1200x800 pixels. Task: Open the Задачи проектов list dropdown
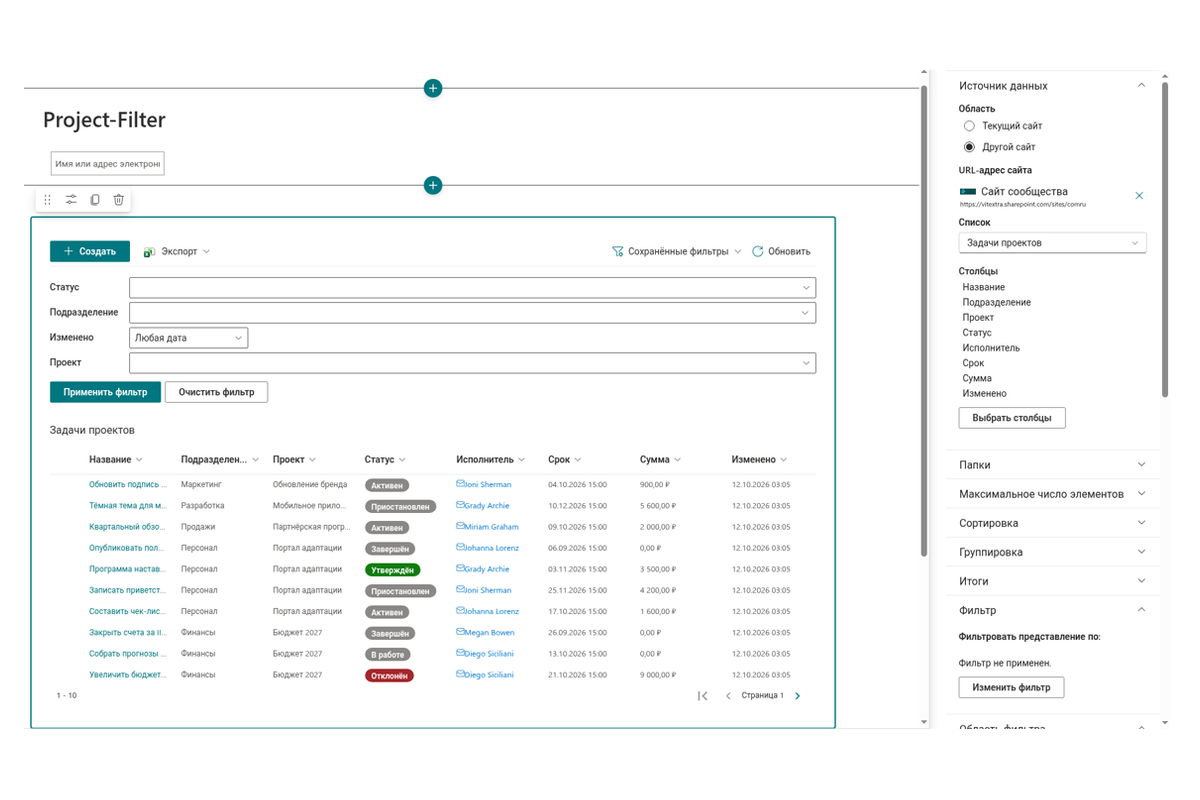1052,243
